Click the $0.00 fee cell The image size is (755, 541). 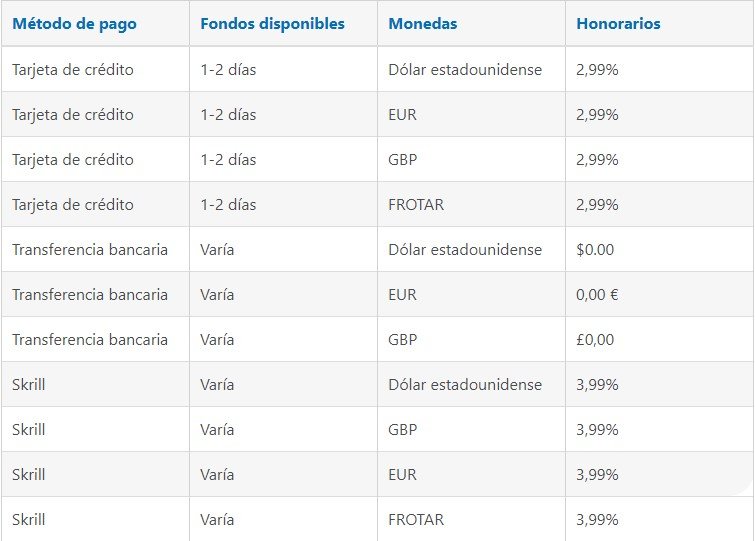point(595,250)
